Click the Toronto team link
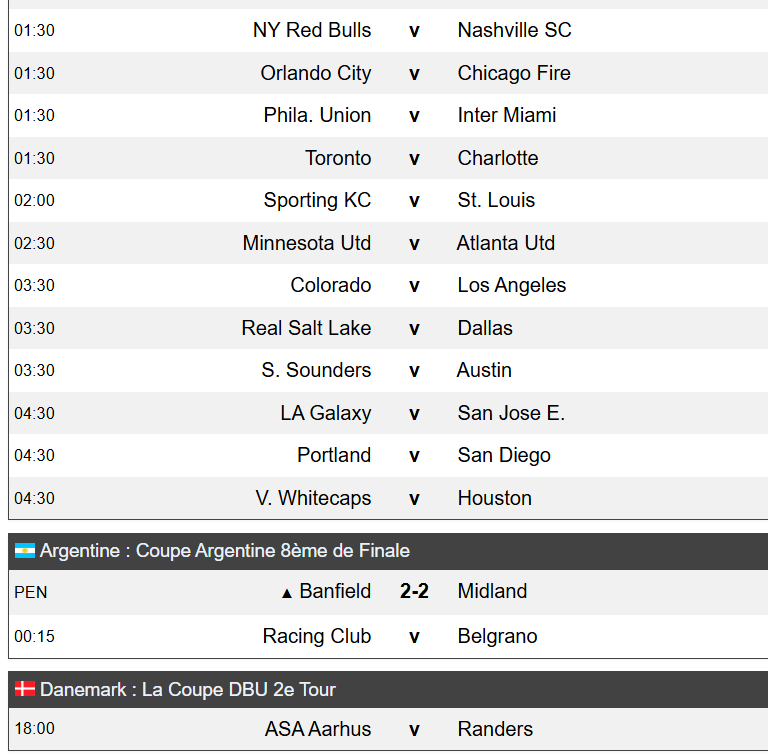This screenshot has height=755, width=768. click(x=338, y=158)
